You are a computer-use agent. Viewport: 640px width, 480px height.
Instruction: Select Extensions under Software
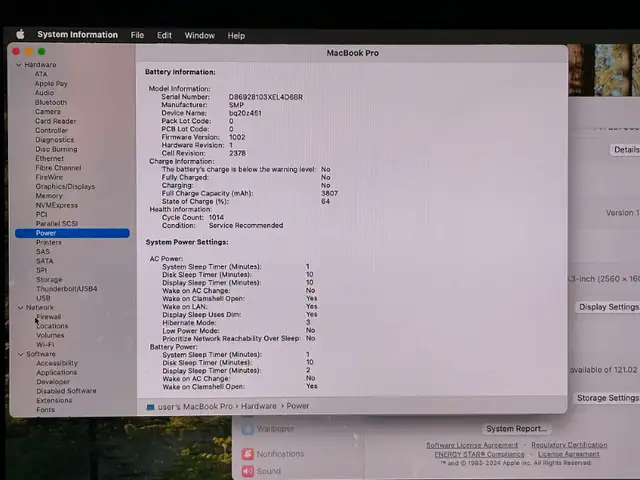[54, 400]
